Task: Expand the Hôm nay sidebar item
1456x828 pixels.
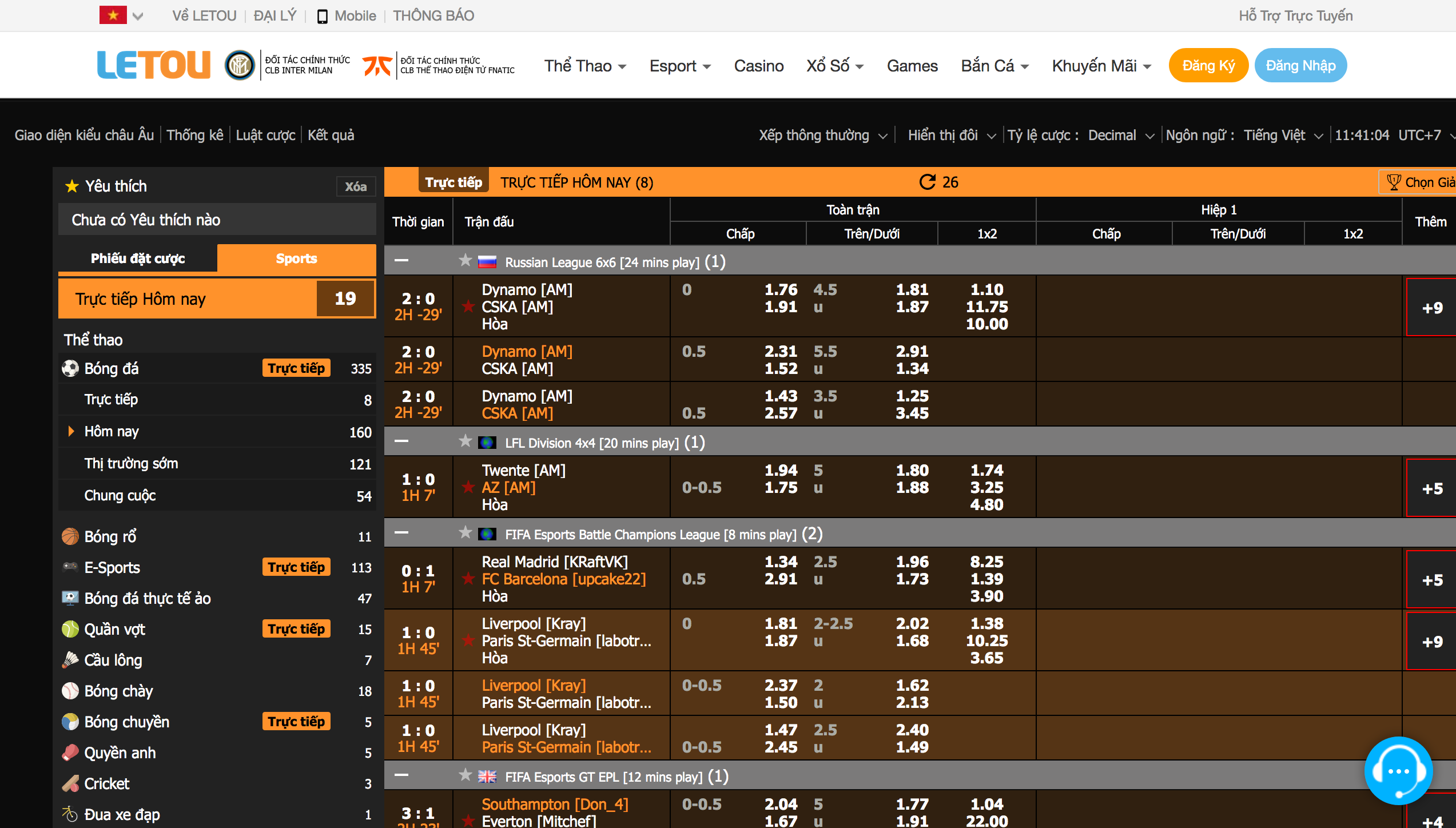Action: pyautogui.click(x=217, y=432)
